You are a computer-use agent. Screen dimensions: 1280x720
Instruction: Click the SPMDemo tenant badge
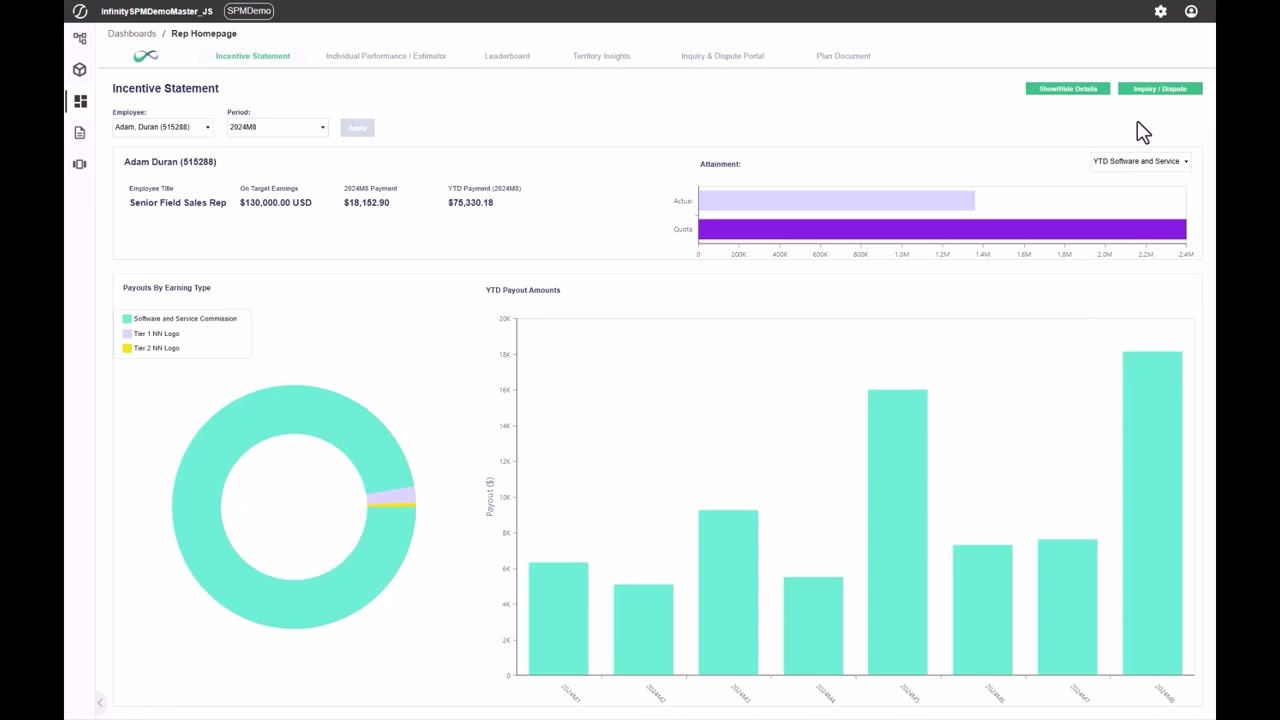click(249, 11)
